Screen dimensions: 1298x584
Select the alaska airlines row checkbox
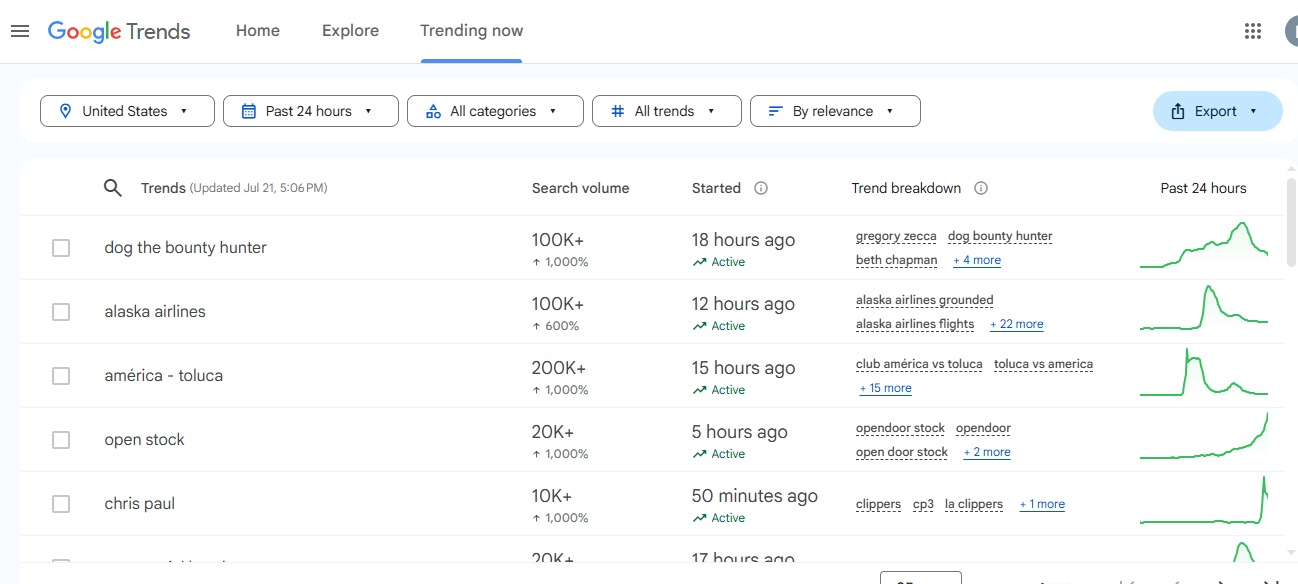click(x=61, y=312)
